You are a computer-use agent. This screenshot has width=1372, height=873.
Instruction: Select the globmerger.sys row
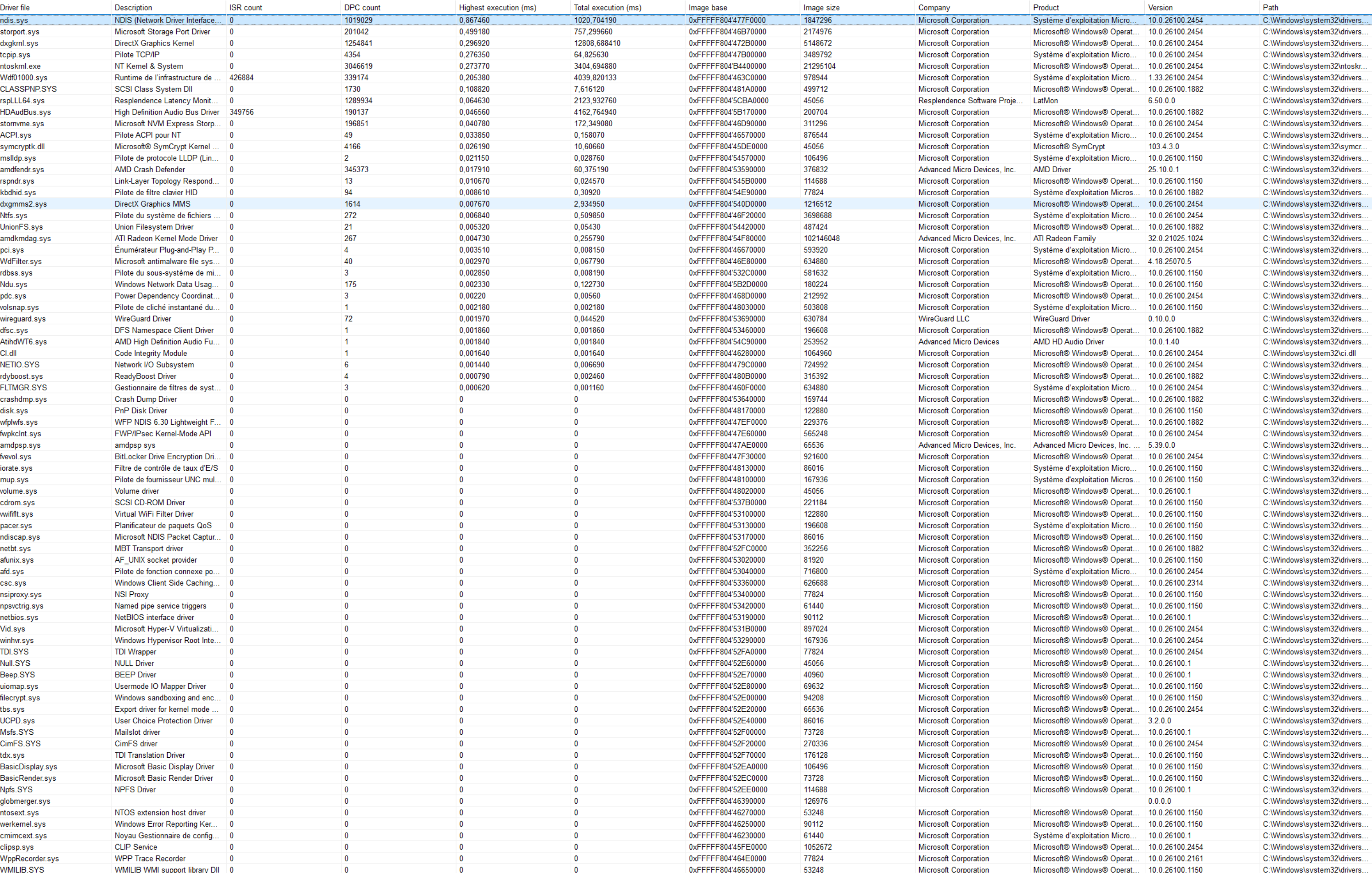click(x=26, y=801)
